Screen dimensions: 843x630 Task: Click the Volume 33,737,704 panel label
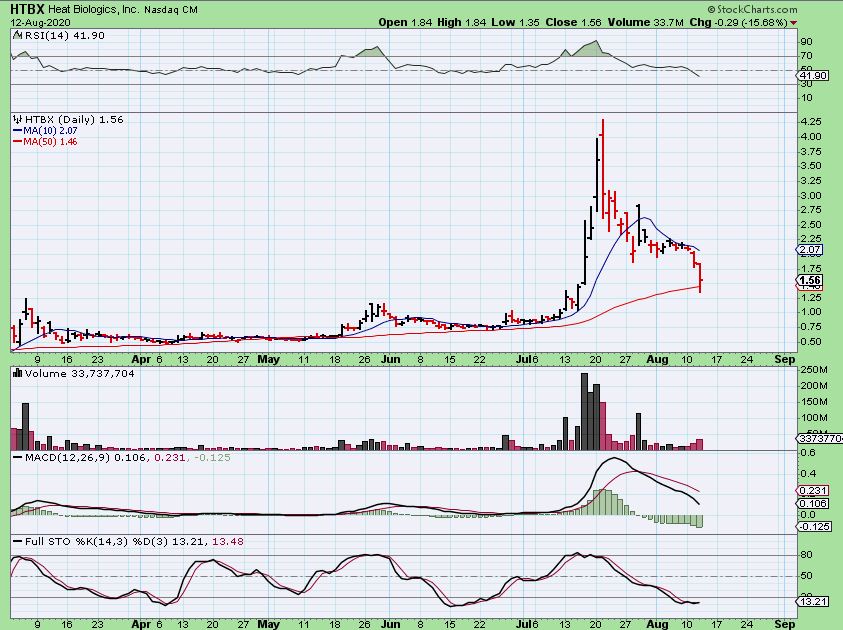click(80, 374)
